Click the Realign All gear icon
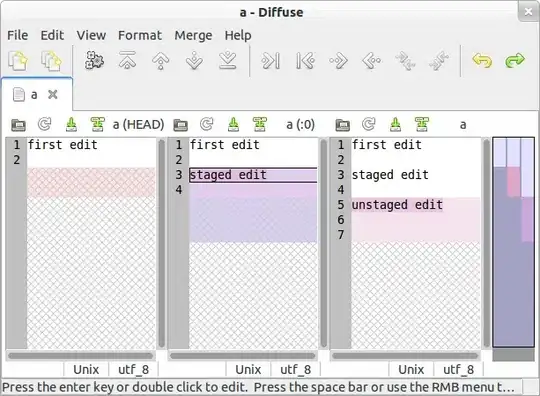The height and width of the screenshot is (396, 540). pos(94,61)
